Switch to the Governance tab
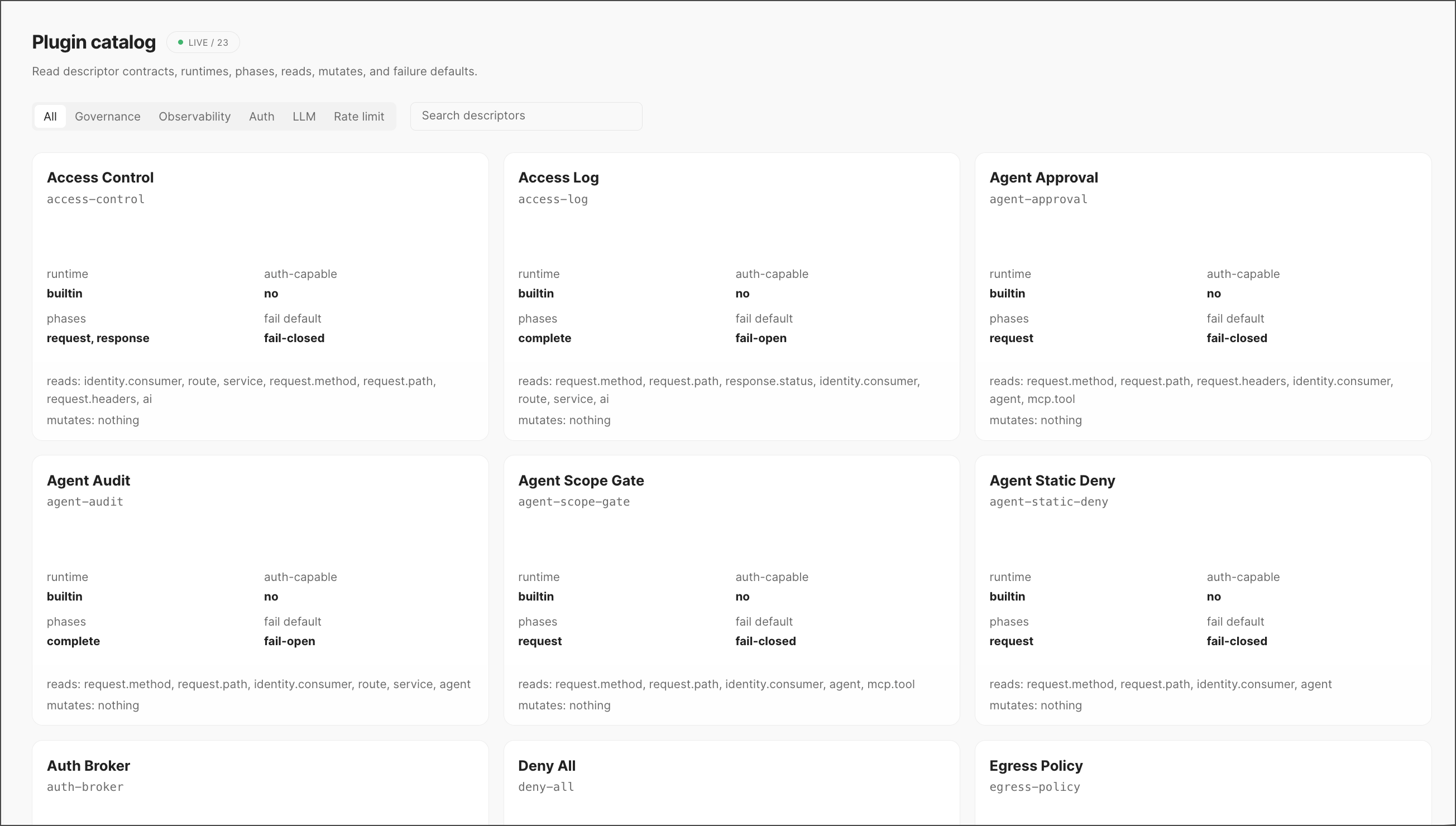The width and height of the screenshot is (1456, 826). coord(108,116)
